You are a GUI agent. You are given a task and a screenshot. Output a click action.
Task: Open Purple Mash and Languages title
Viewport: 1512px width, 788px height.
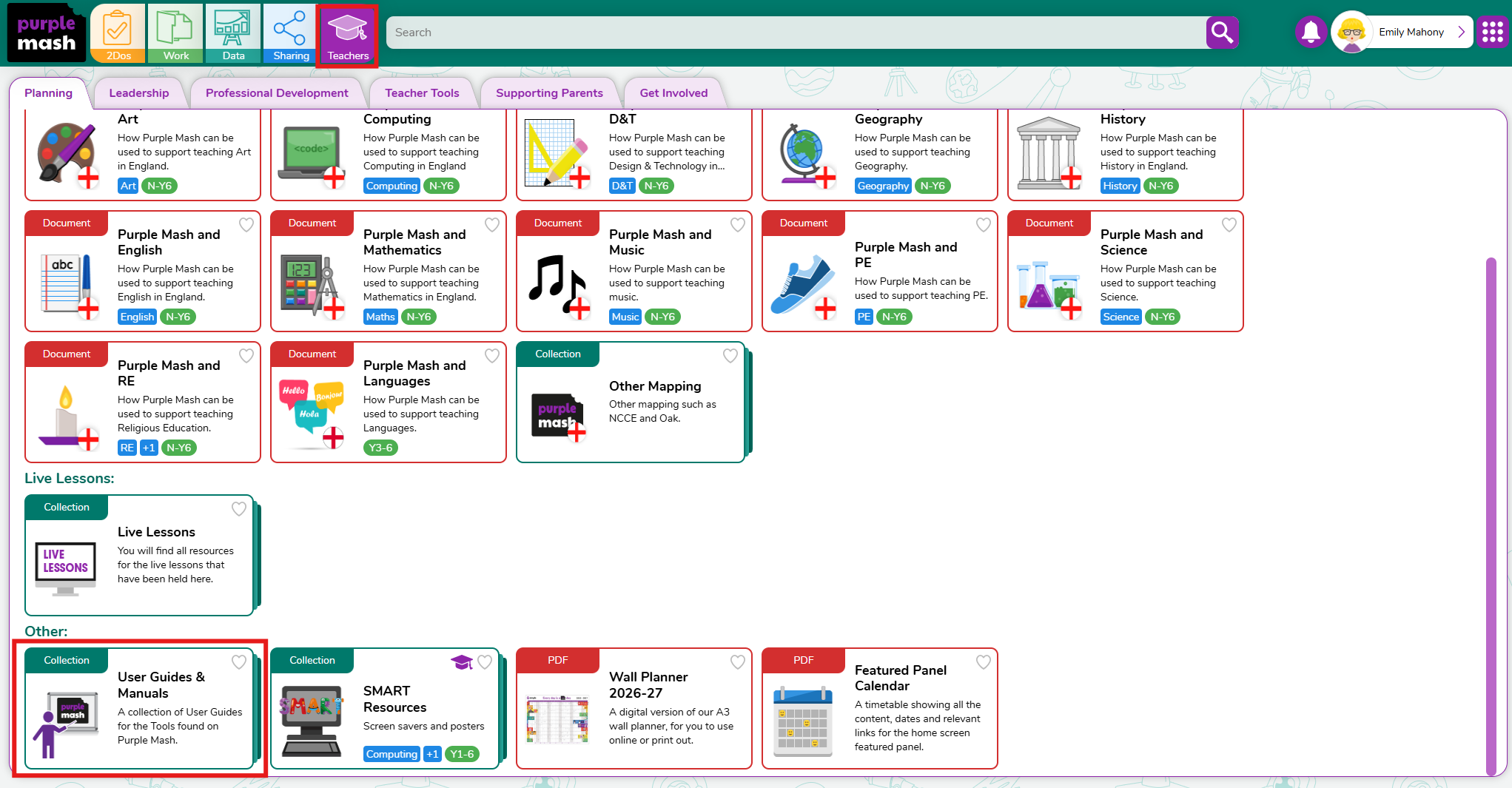click(x=414, y=373)
